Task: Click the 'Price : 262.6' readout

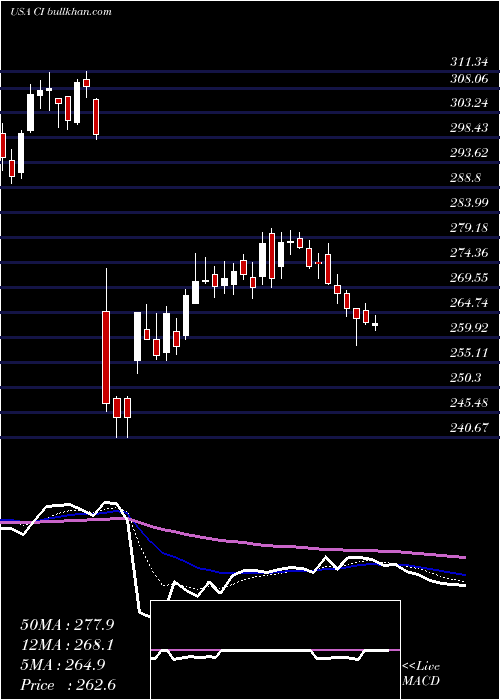Action: (x=68, y=685)
